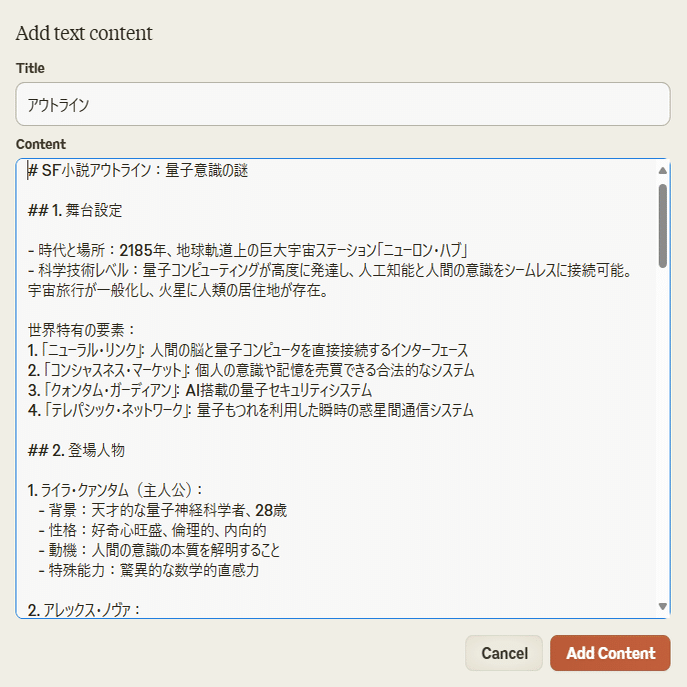The height and width of the screenshot is (687, 687).
Task: Click the "Add text content" dialog heading
Action: point(84,33)
